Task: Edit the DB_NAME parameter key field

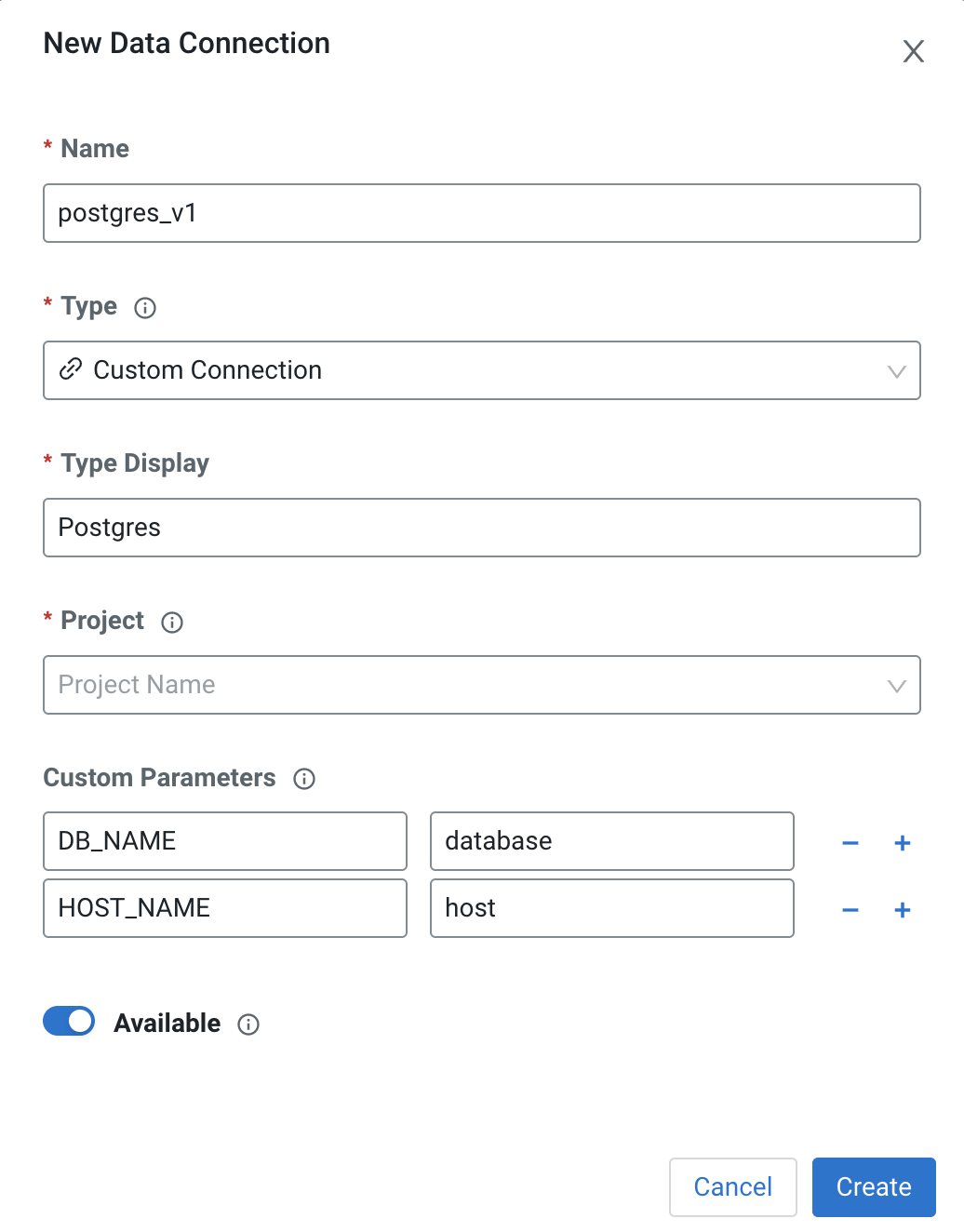Action: click(x=224, y=841)
